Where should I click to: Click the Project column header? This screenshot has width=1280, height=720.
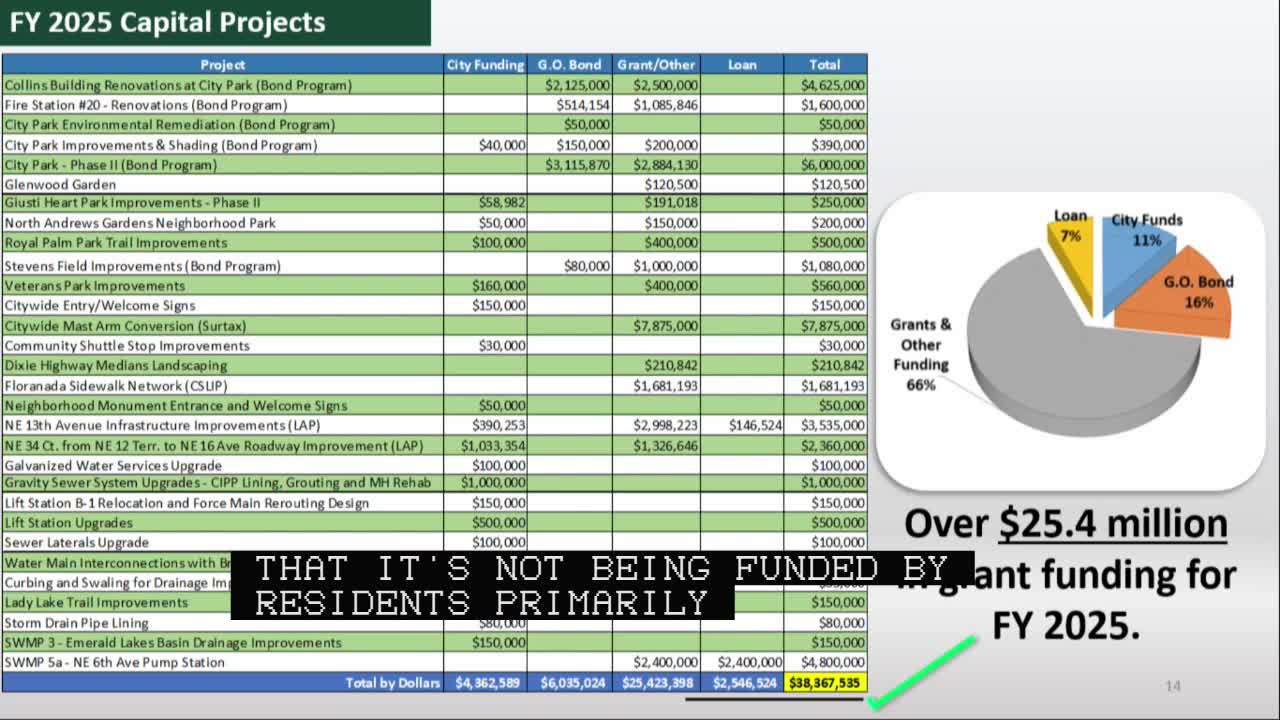click(x=222, y=64)
